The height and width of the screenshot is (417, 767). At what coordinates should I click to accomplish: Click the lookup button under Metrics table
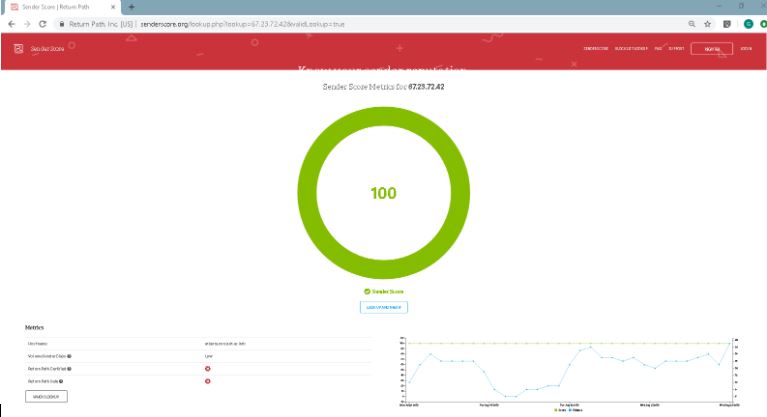(46, 396)
